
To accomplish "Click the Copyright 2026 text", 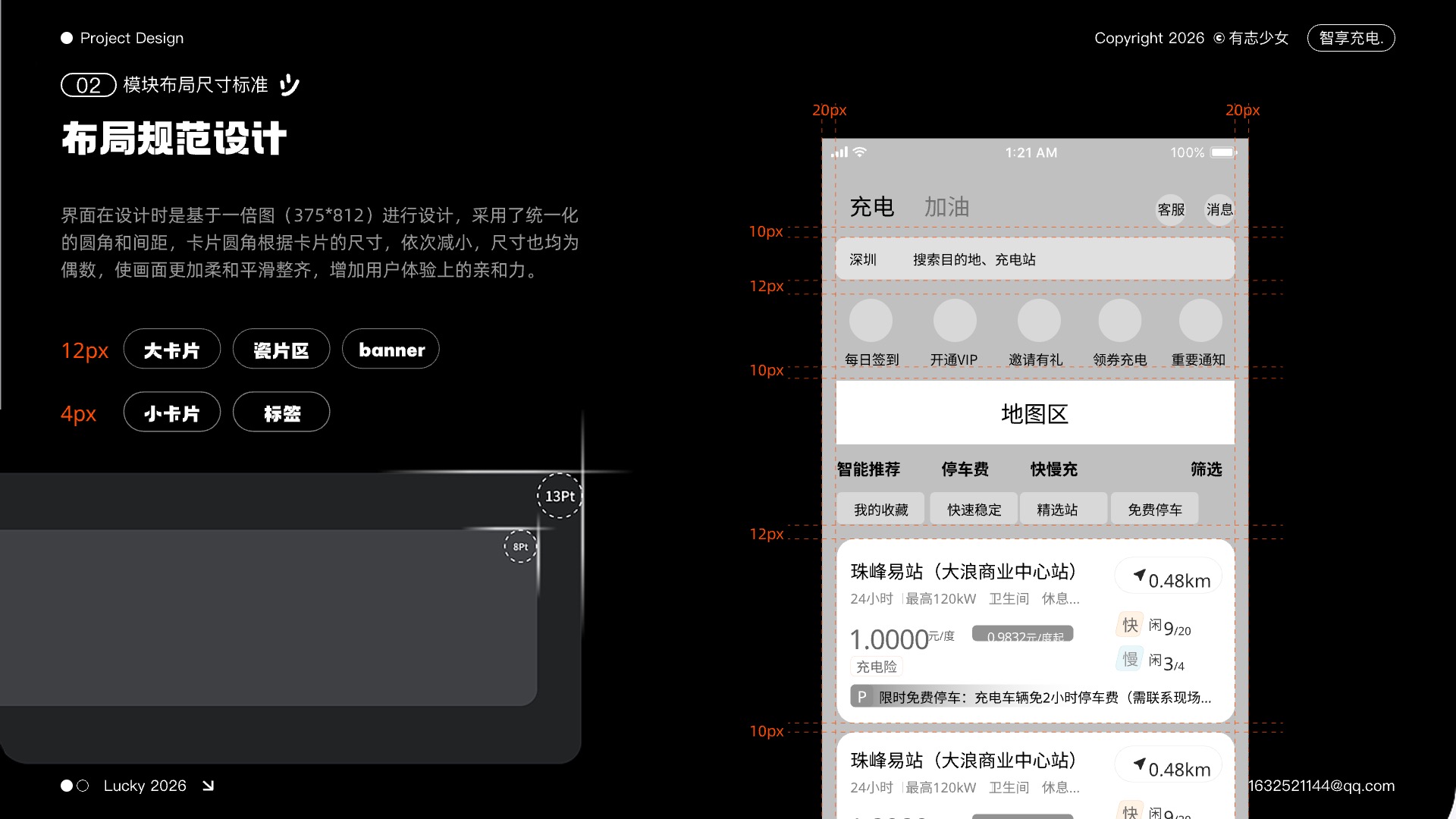I will click(1149, 38).
